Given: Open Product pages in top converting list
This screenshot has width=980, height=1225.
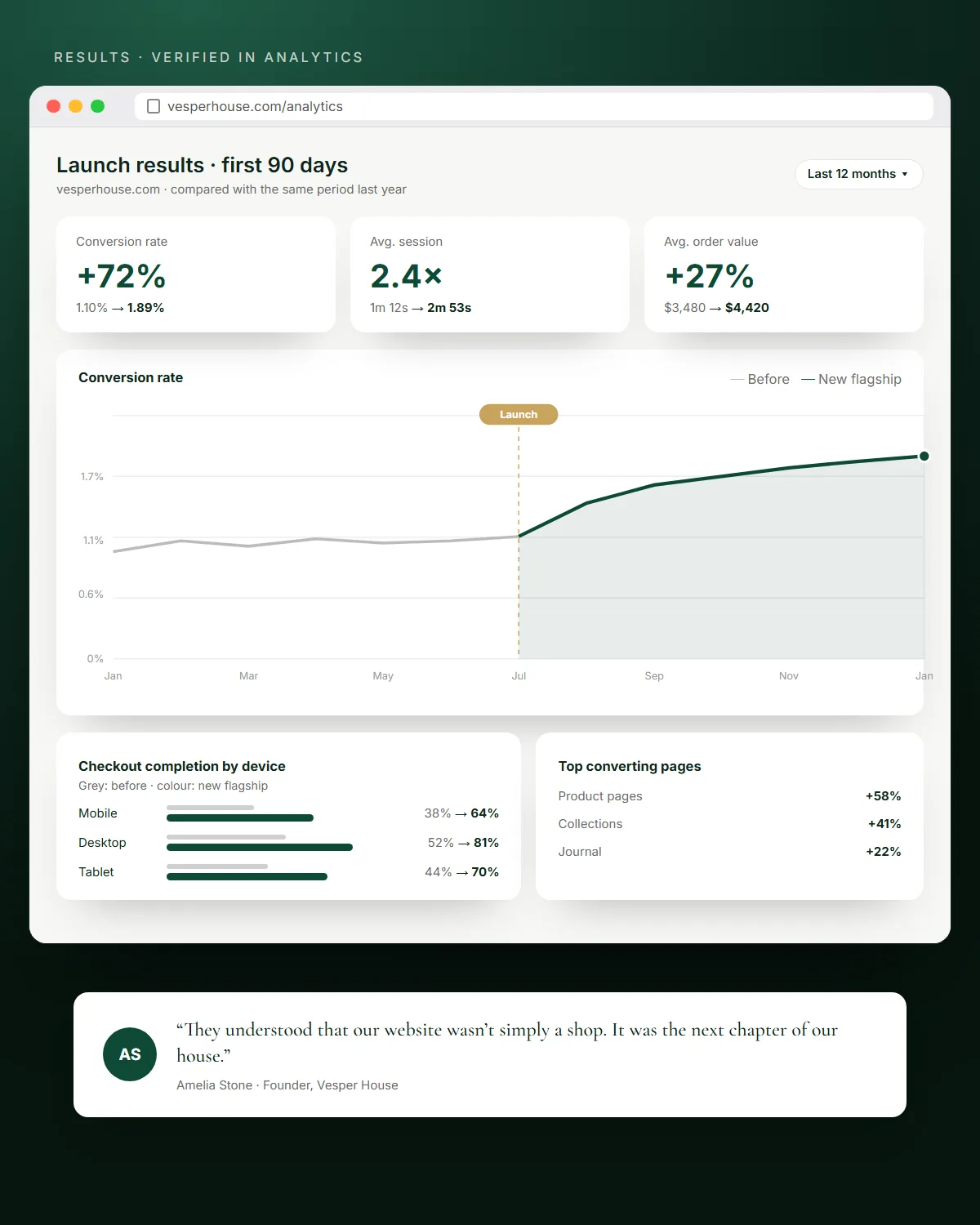Looking at the screenshot, I should pos(600,796).
